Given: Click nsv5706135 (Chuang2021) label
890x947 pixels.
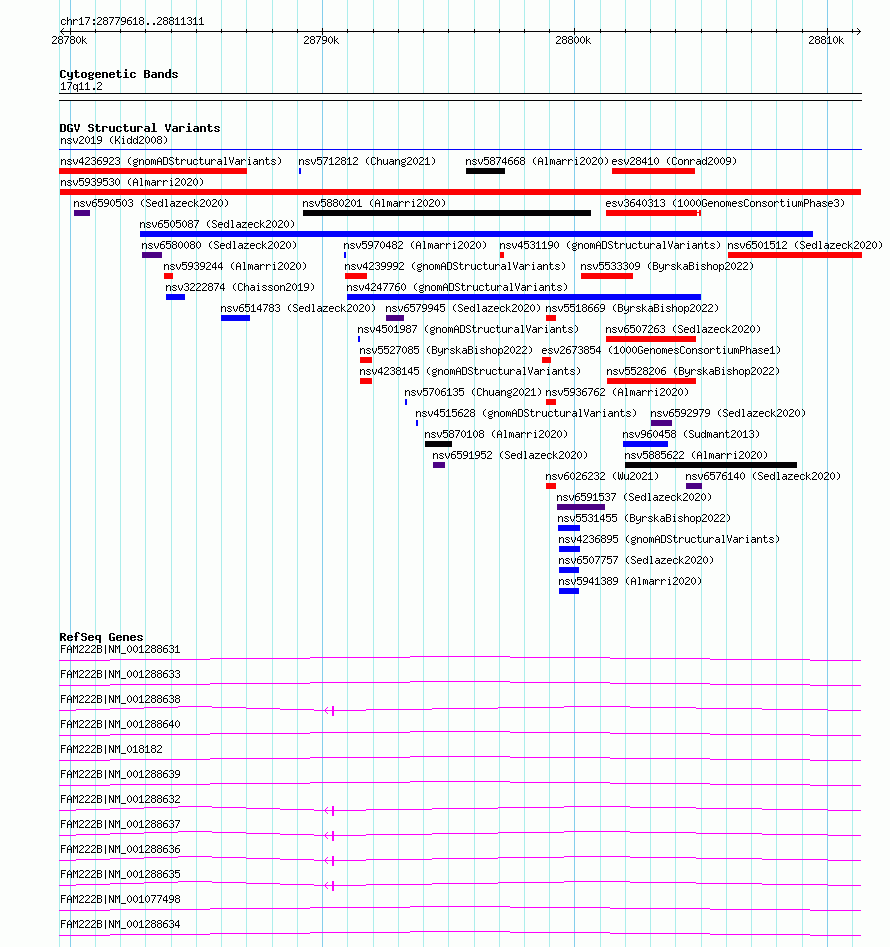Looking at the screenshot, I should click(473, 392).
